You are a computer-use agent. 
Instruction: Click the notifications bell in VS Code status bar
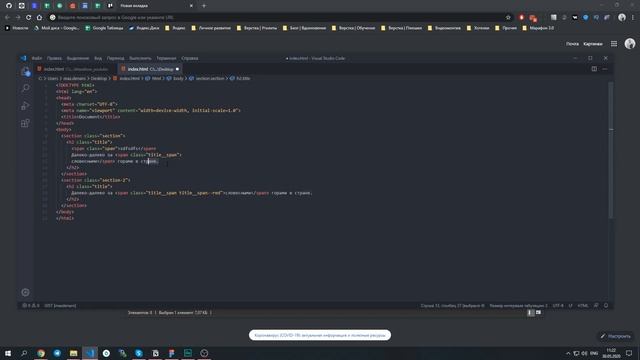[x=606, y=305]
